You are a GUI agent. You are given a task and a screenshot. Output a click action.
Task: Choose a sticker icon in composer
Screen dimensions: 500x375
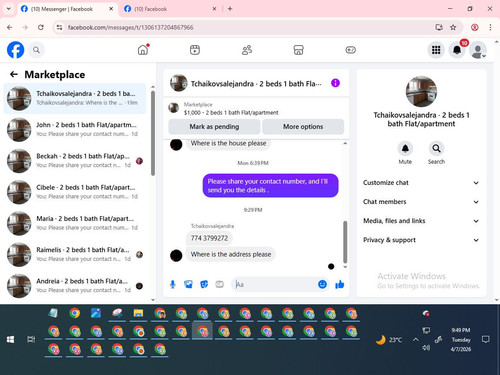tap(204, 284)
